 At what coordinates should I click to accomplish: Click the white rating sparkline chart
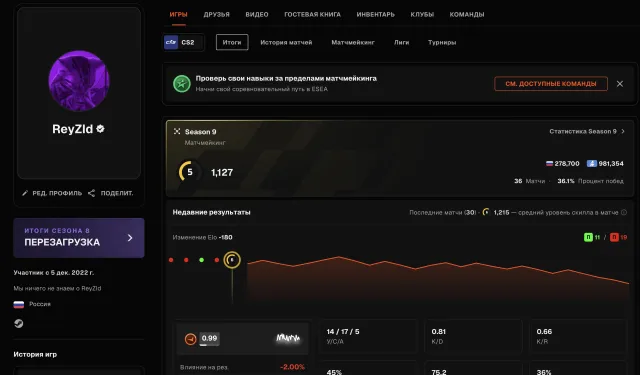pyautogui.click(x=288, y=338)
